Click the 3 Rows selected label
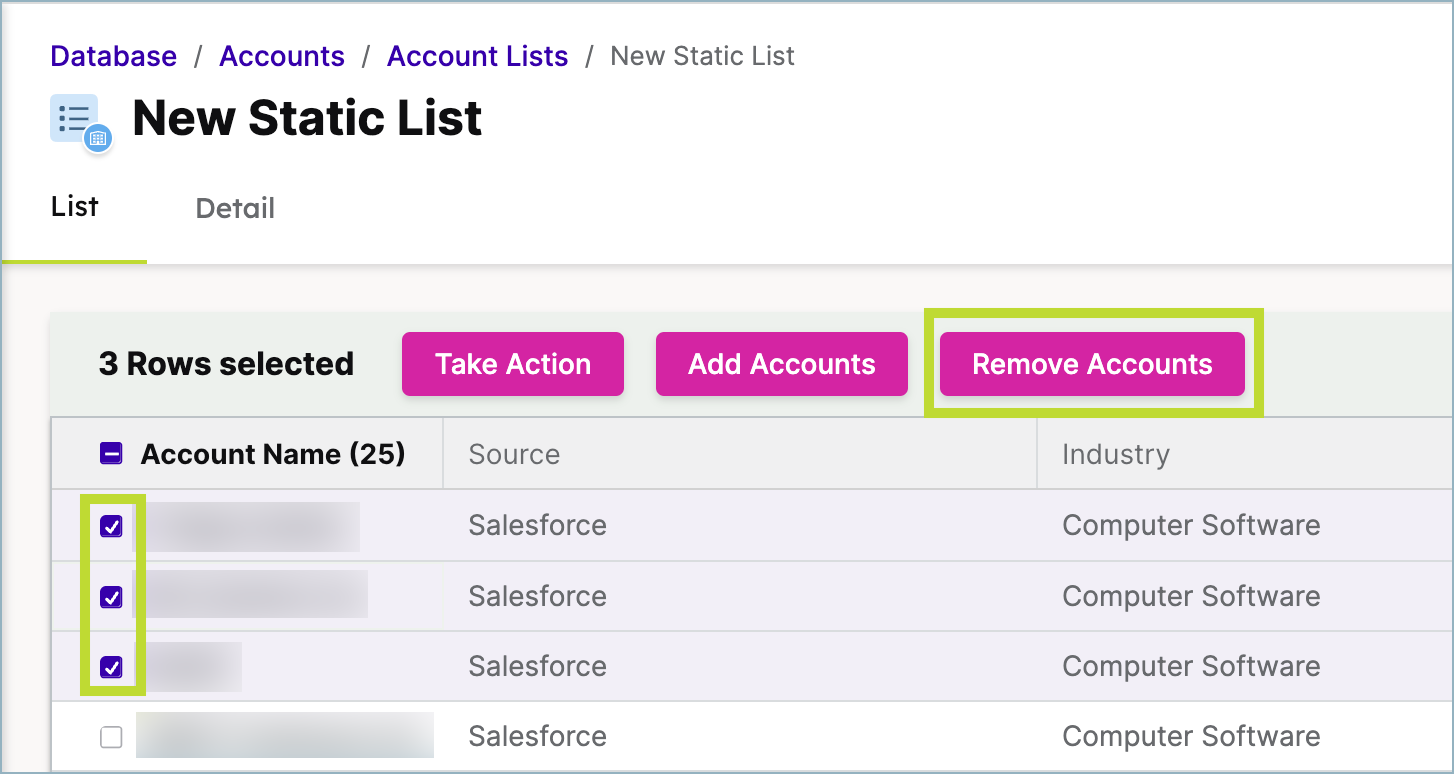This screenshot has width=1454, height=774. 226,364
